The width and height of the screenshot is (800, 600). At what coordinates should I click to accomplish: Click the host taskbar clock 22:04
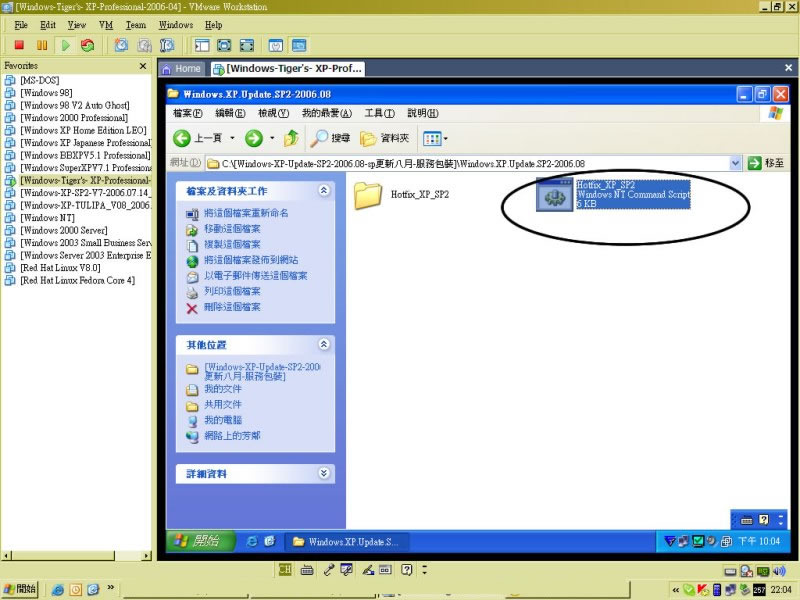click(781, 590)
